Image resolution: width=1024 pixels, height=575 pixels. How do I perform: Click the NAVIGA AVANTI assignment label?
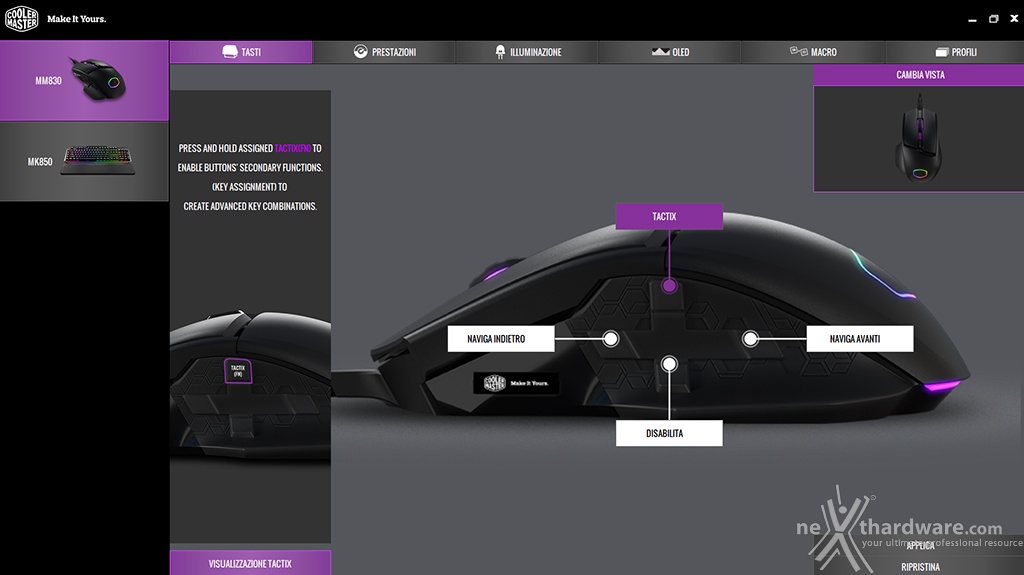[859, 338]
